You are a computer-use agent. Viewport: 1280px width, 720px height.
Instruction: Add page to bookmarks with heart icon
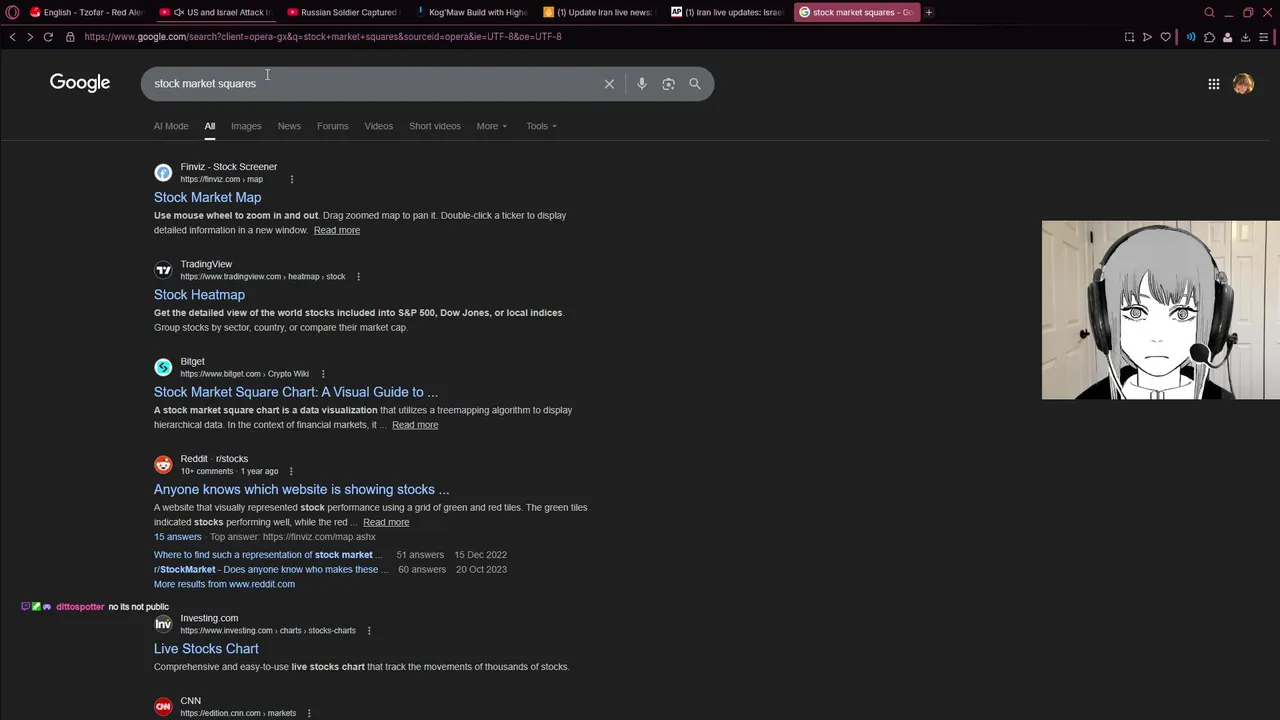(1165, 37)
